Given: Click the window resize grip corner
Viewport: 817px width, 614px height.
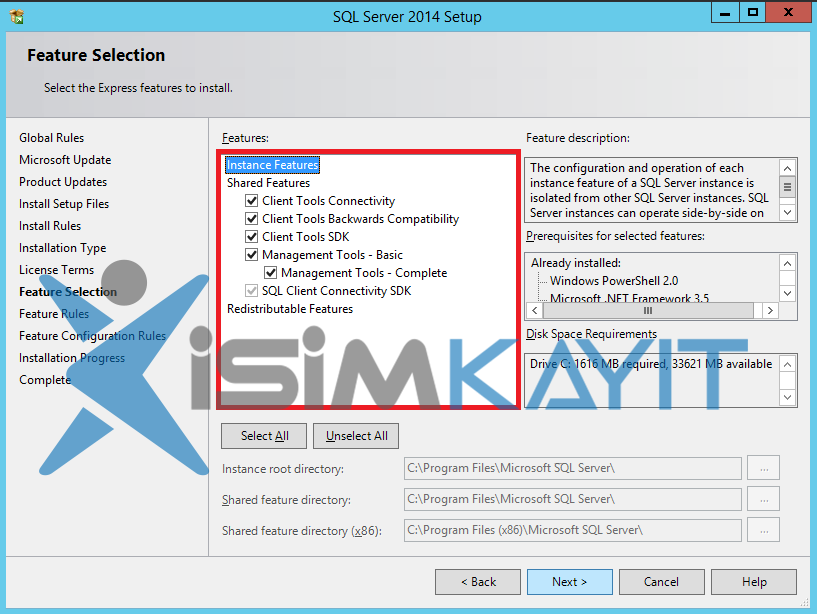Looking at the screenshot, I should (806, 603).
